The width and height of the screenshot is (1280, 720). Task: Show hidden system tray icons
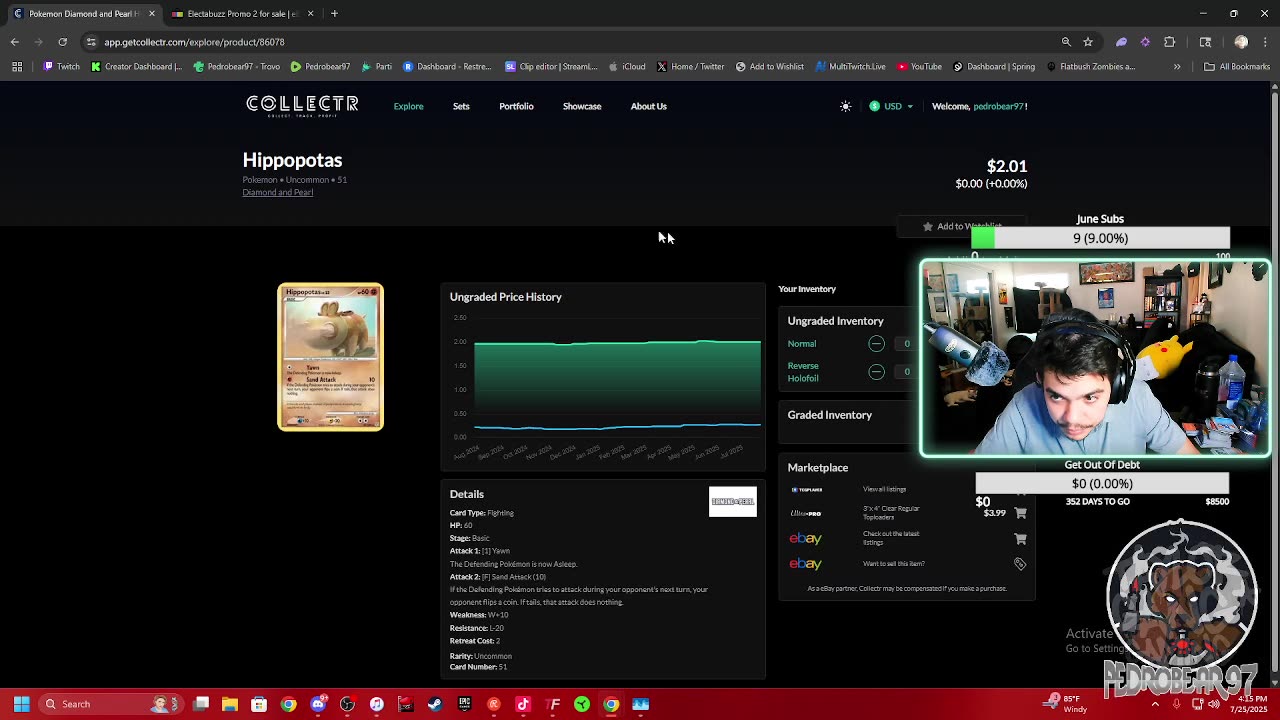(x=1155, y=704)
